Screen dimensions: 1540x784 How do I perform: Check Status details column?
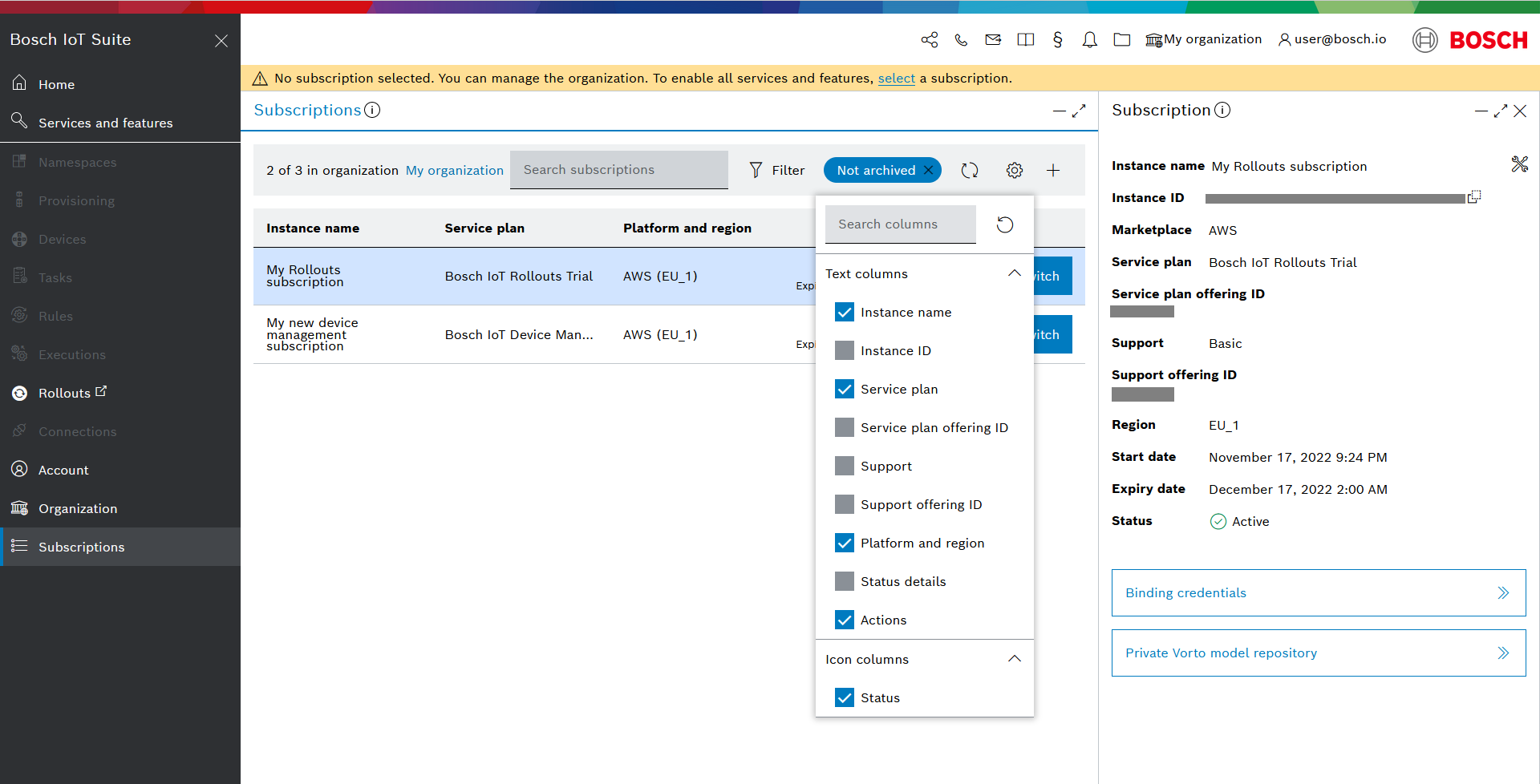tap(845, 581)
